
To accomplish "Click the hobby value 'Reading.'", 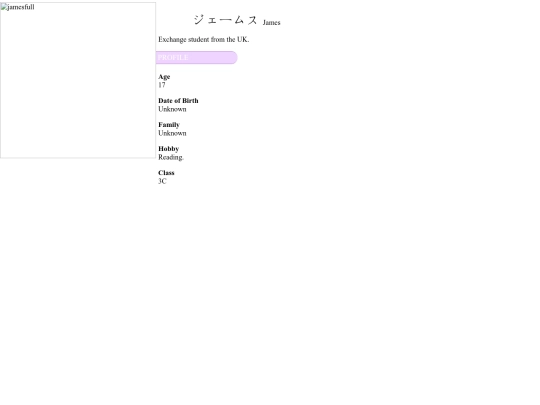I will pyautogui.click(x=171, y=157).
